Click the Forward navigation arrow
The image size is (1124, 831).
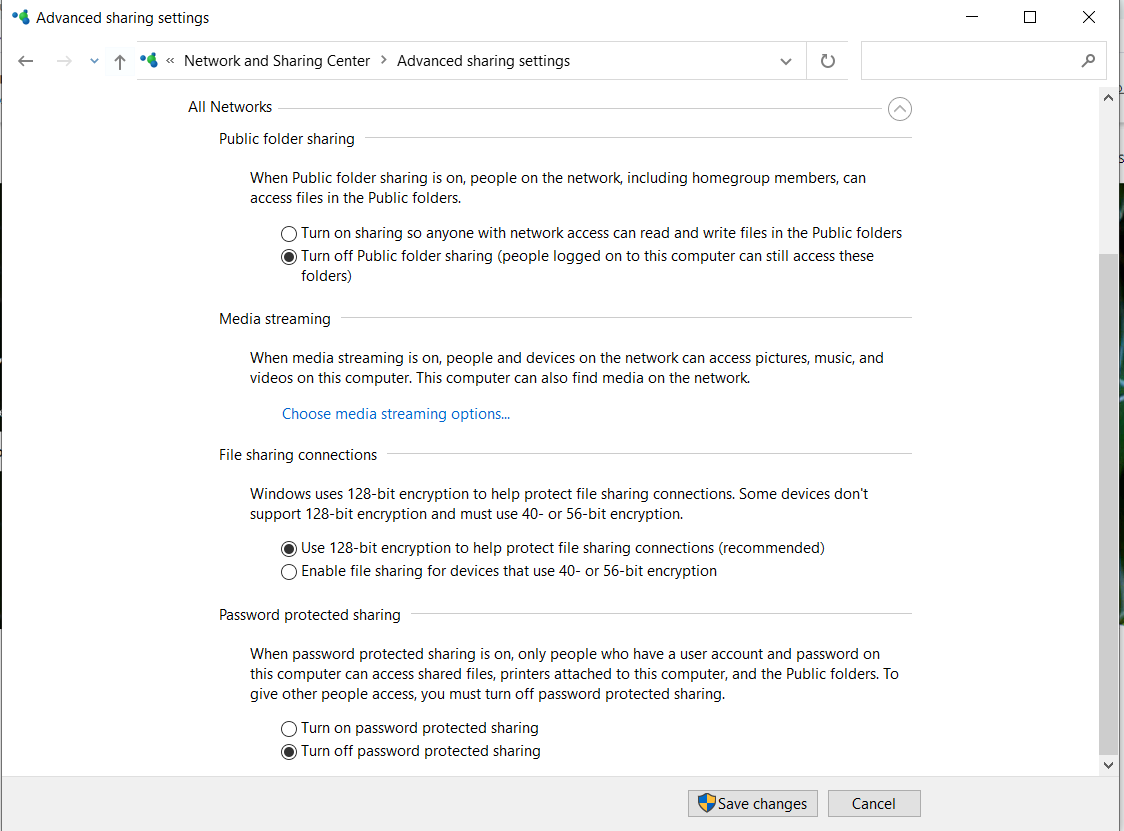click(x=64, y=61)
